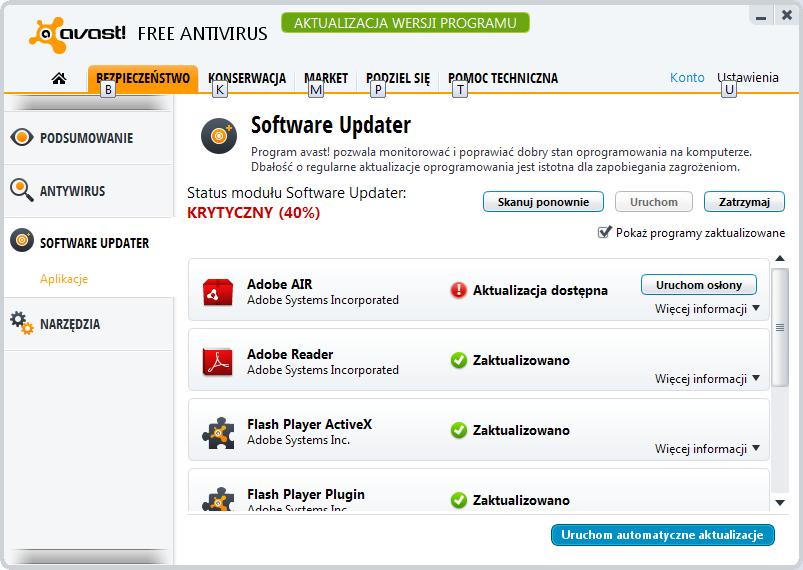This screenshot has height=570, width=803.
Task: Click the scrollbar down arrow
Action: point(780,503)
